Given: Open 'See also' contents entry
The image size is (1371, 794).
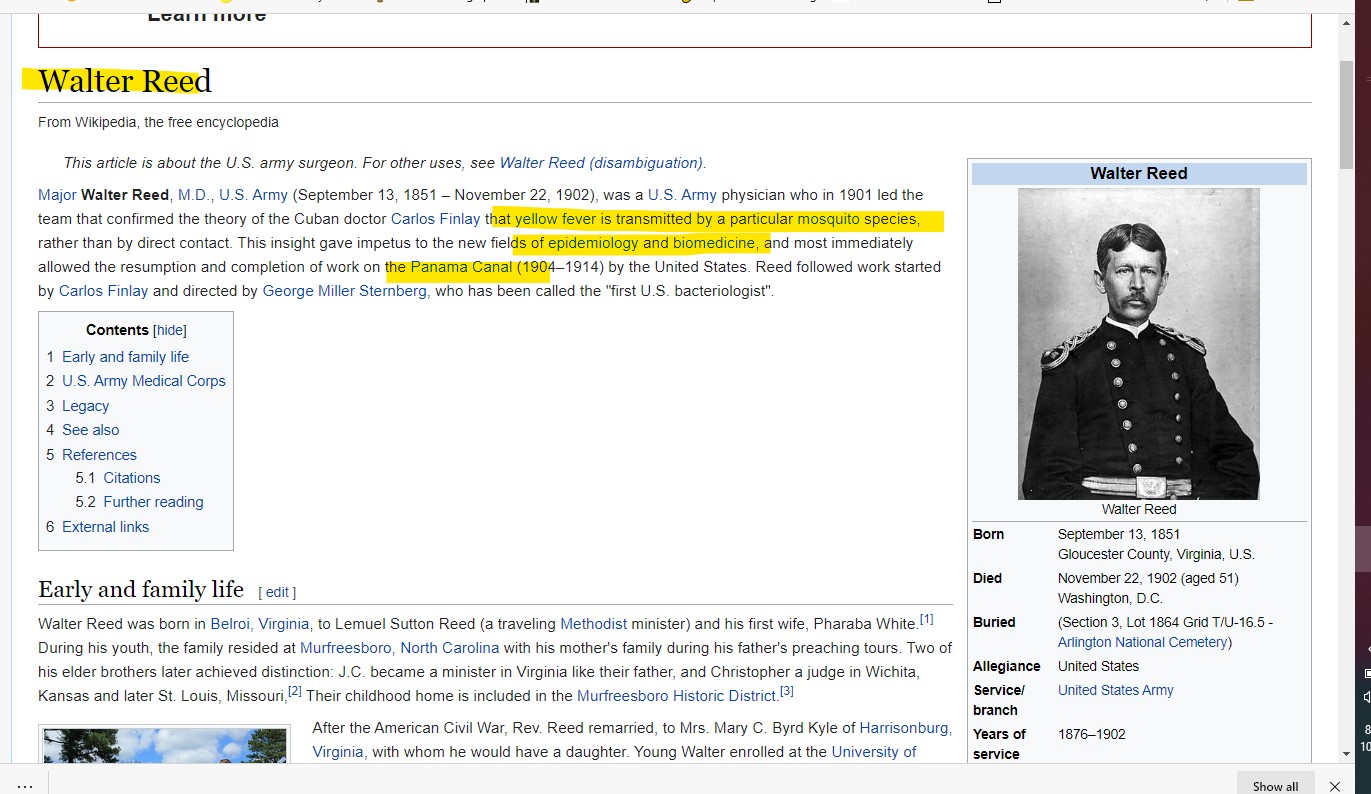Looking at the screenshot, I should [90, 430].
